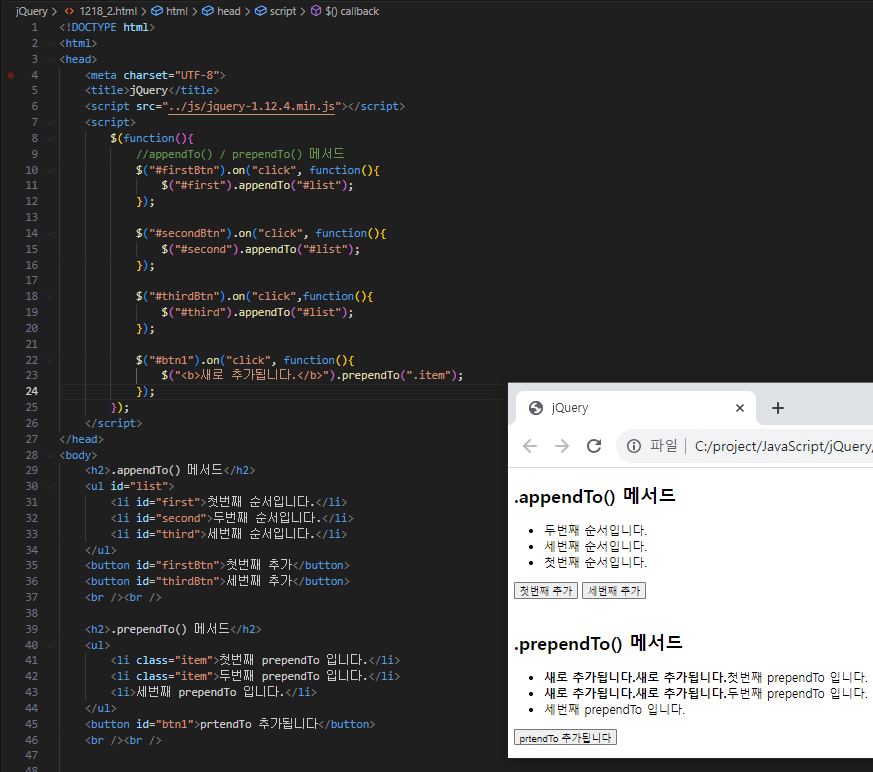Click the 세번째 추가 button in browser
Viewport: 873px width, 772px height.
pyautogui.click(x=614, y=591)
